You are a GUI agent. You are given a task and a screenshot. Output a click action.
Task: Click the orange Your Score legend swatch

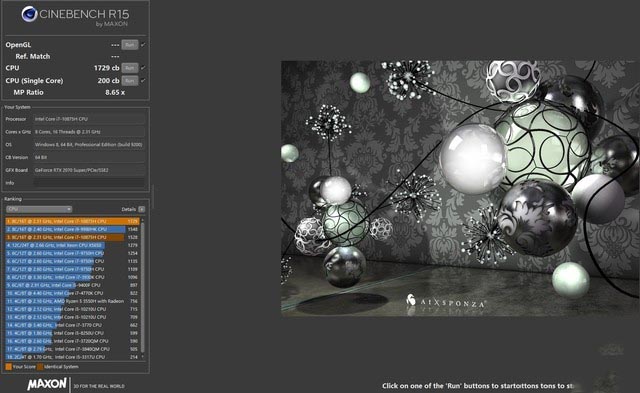[8, 366]
